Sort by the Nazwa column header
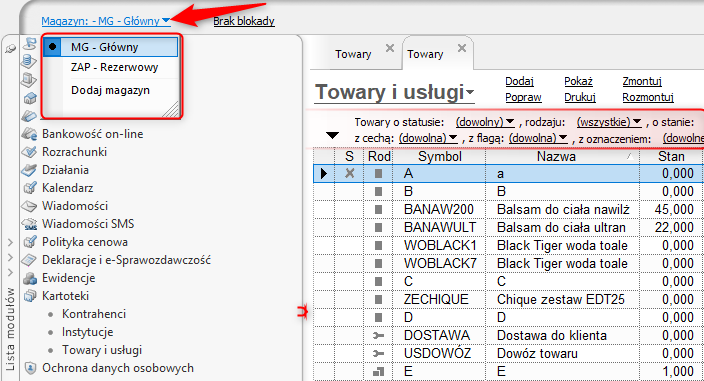The image size is (704, 381). coord(562,157)
